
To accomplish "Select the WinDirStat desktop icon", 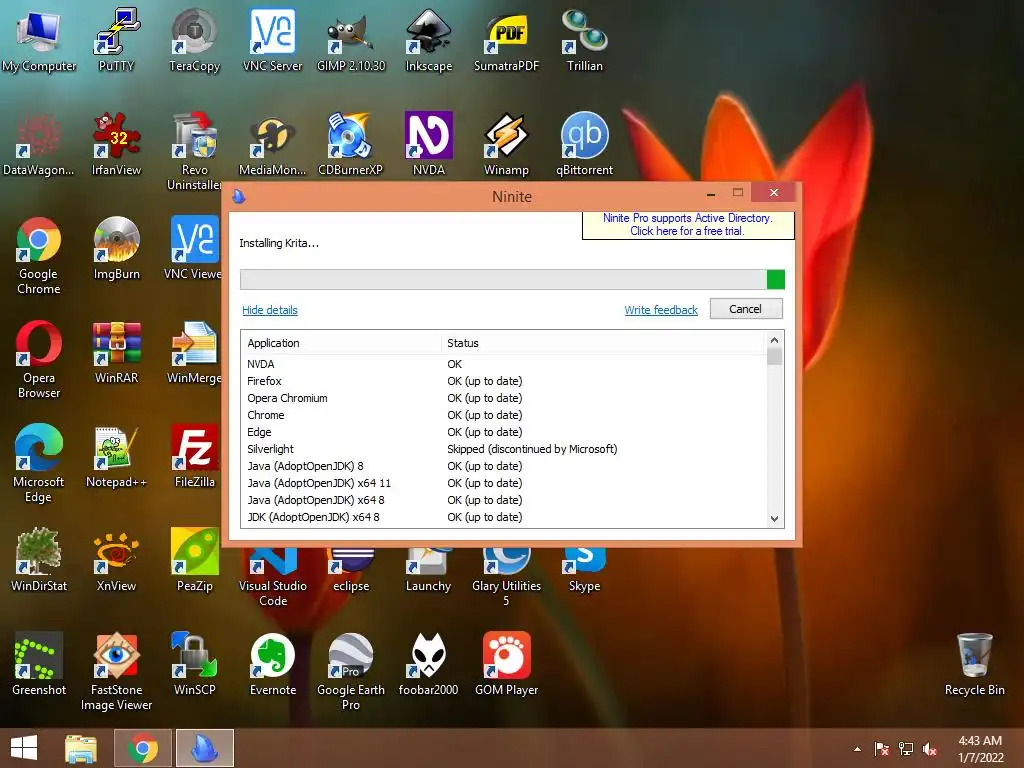I will pyautogui.click(x=39, y=560).
